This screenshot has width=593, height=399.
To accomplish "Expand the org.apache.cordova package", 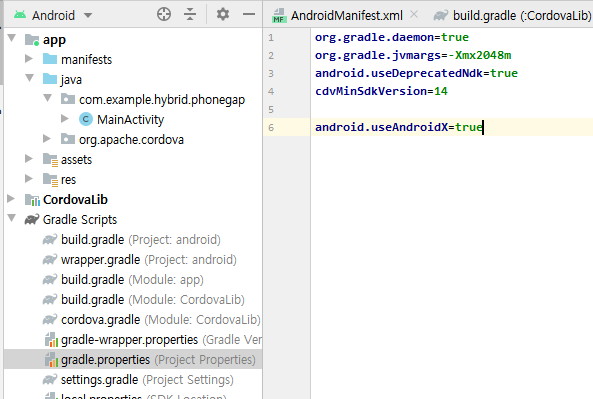I will click(47, 138).
